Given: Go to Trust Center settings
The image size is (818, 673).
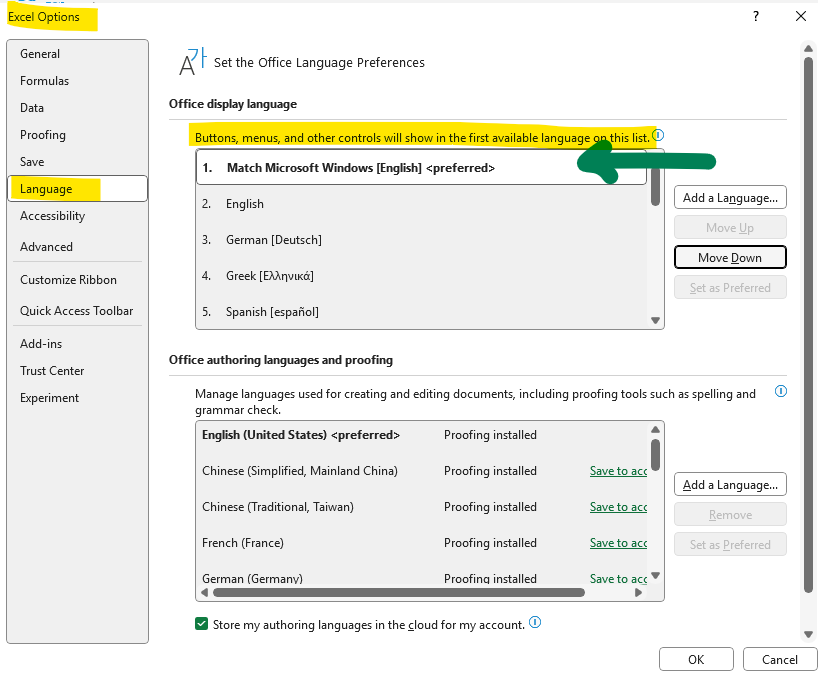Looking at the screenshot, I should coord(52,370).
